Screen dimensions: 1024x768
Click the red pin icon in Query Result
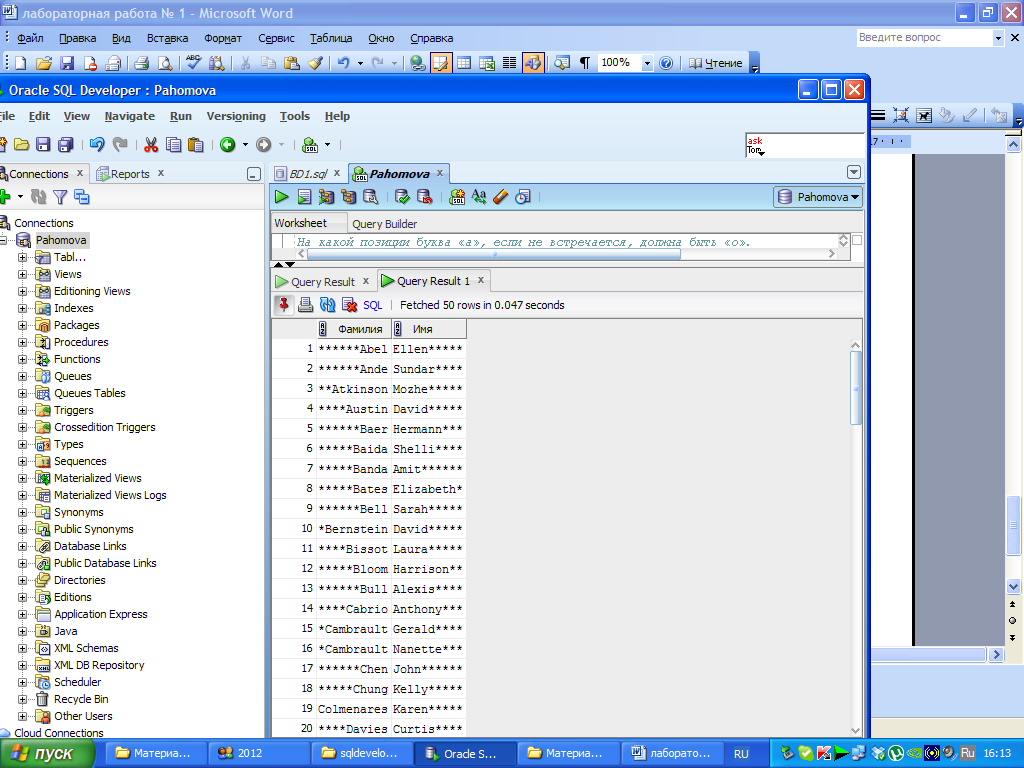[283, 305]
